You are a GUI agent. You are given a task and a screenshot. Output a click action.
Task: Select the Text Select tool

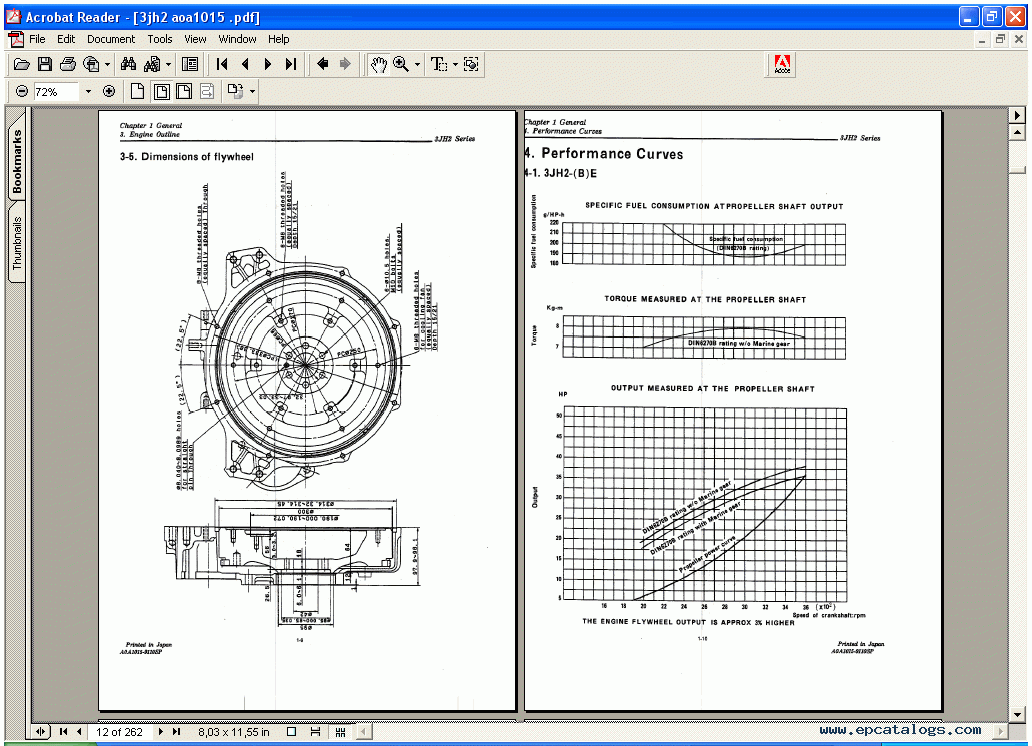(x=438, y=65)
